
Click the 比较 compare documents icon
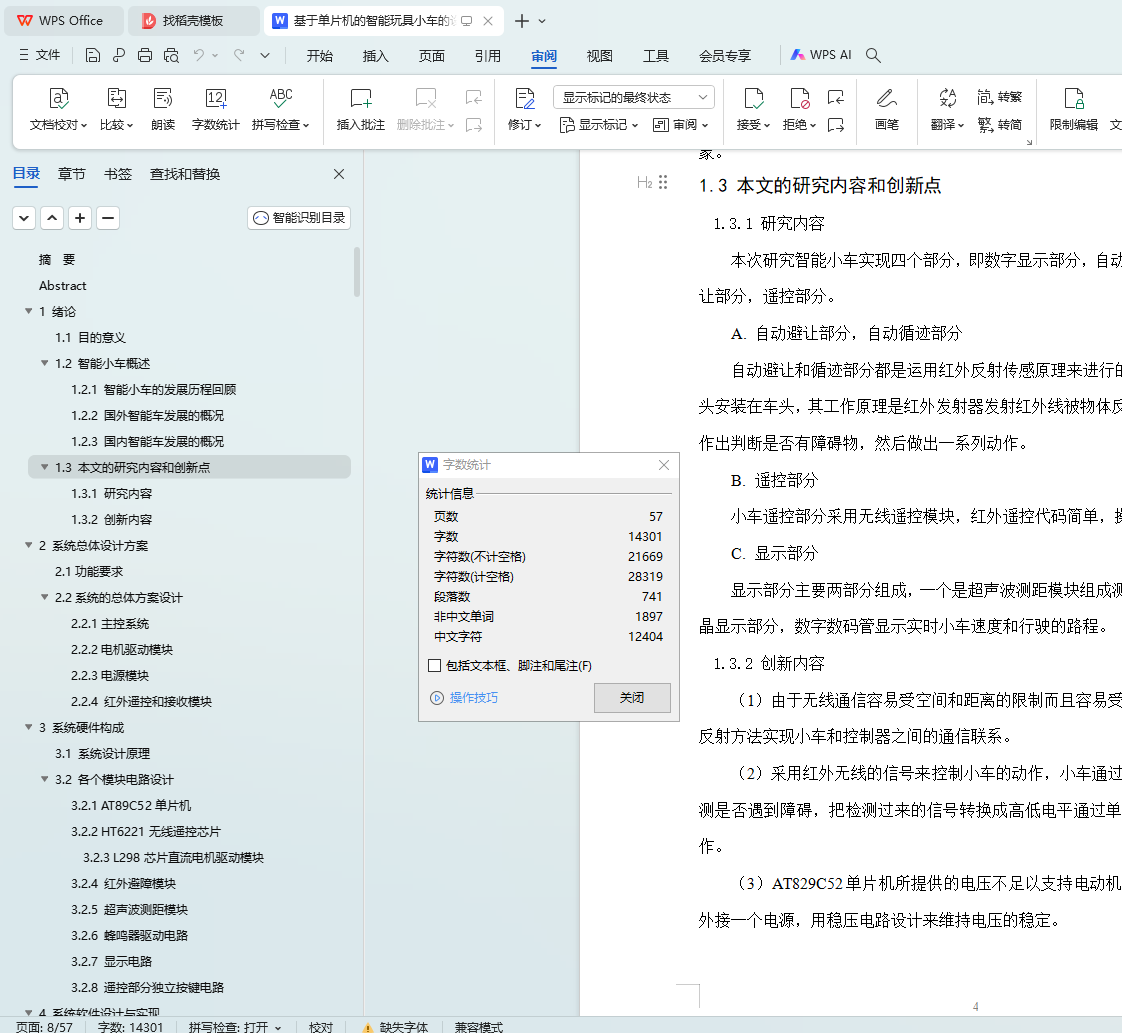[x=116, y=98]
